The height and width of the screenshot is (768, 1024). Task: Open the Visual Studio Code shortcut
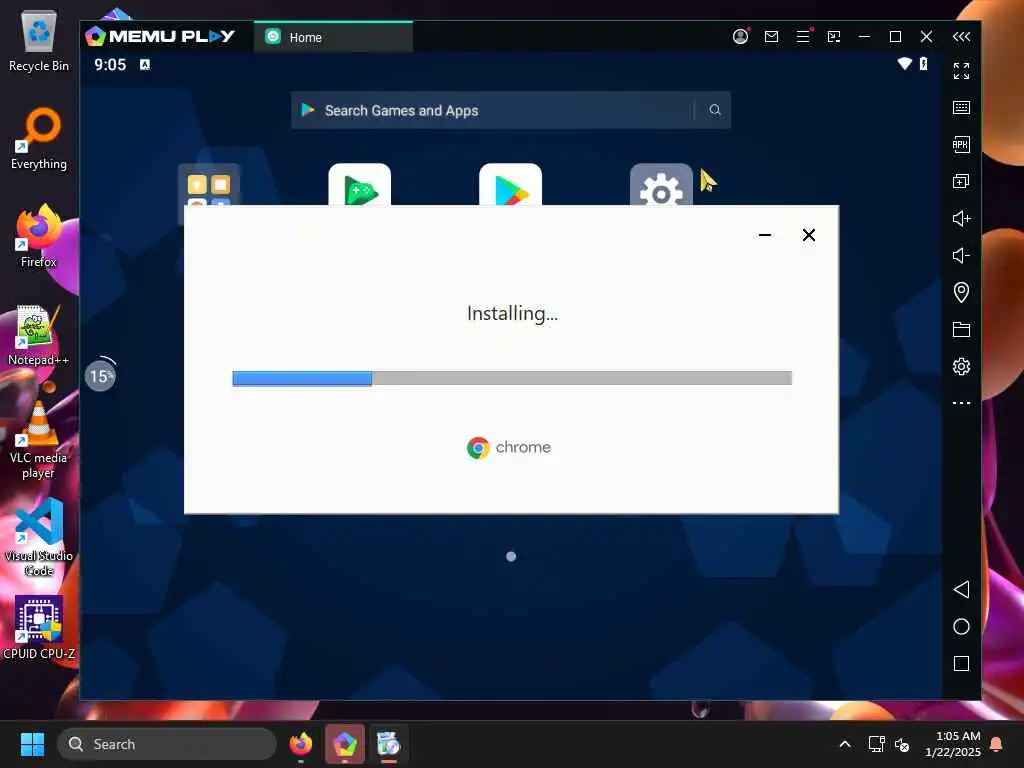(x=39, y=537)
